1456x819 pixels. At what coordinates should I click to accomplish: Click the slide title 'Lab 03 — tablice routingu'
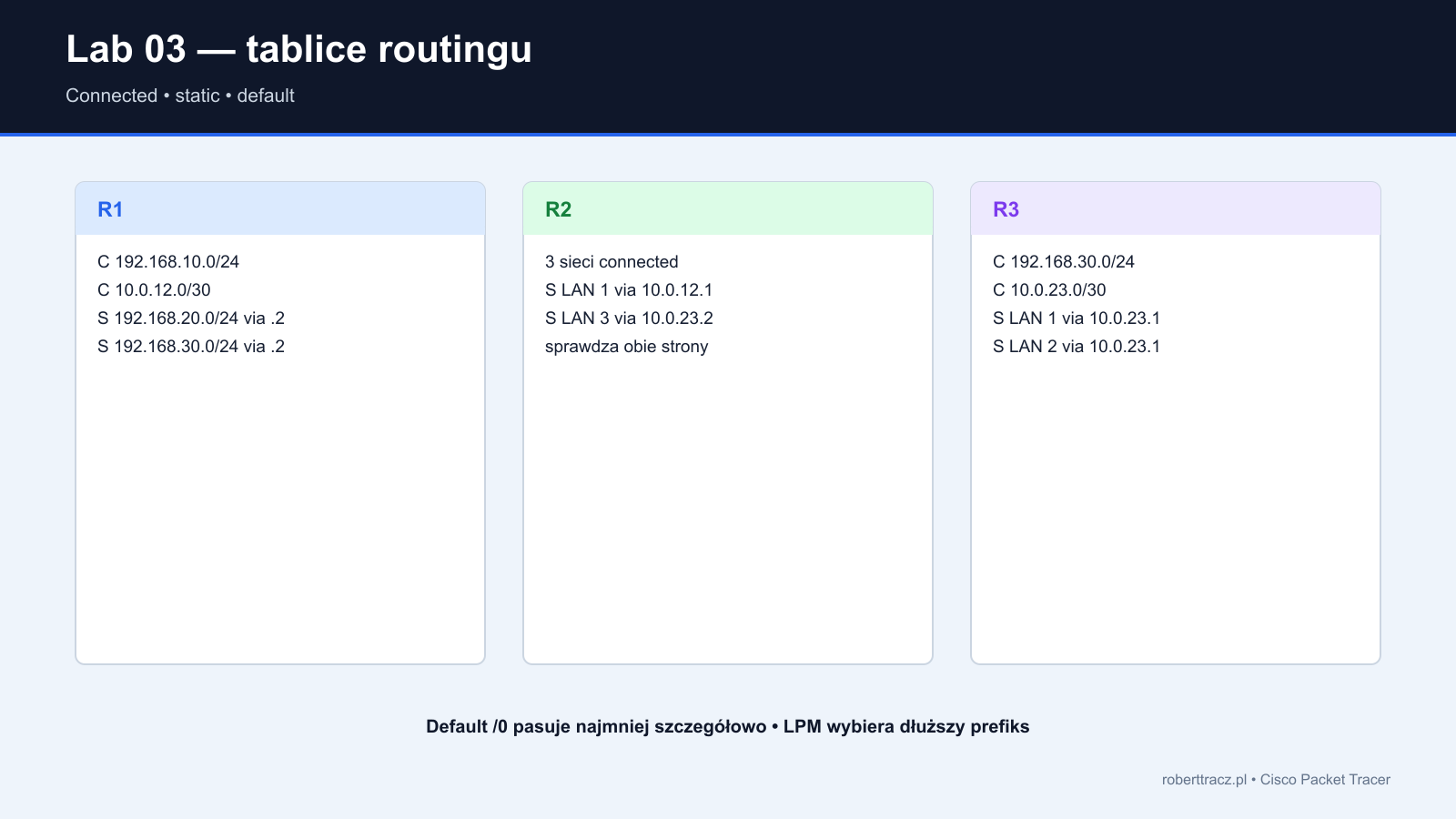click(298, 50)
